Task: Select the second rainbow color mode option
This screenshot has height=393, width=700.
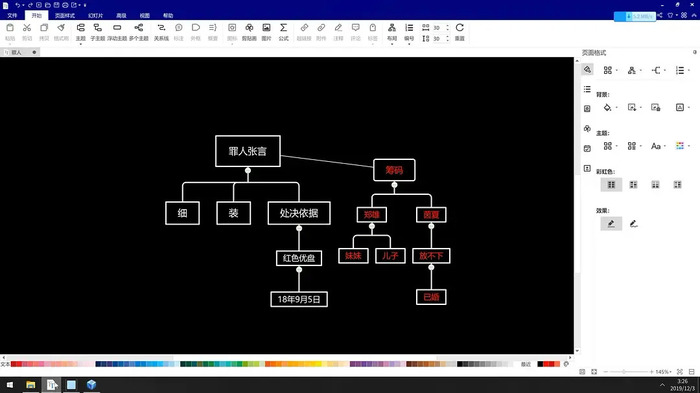Action: pyautogui.click(x=633, y=184)
